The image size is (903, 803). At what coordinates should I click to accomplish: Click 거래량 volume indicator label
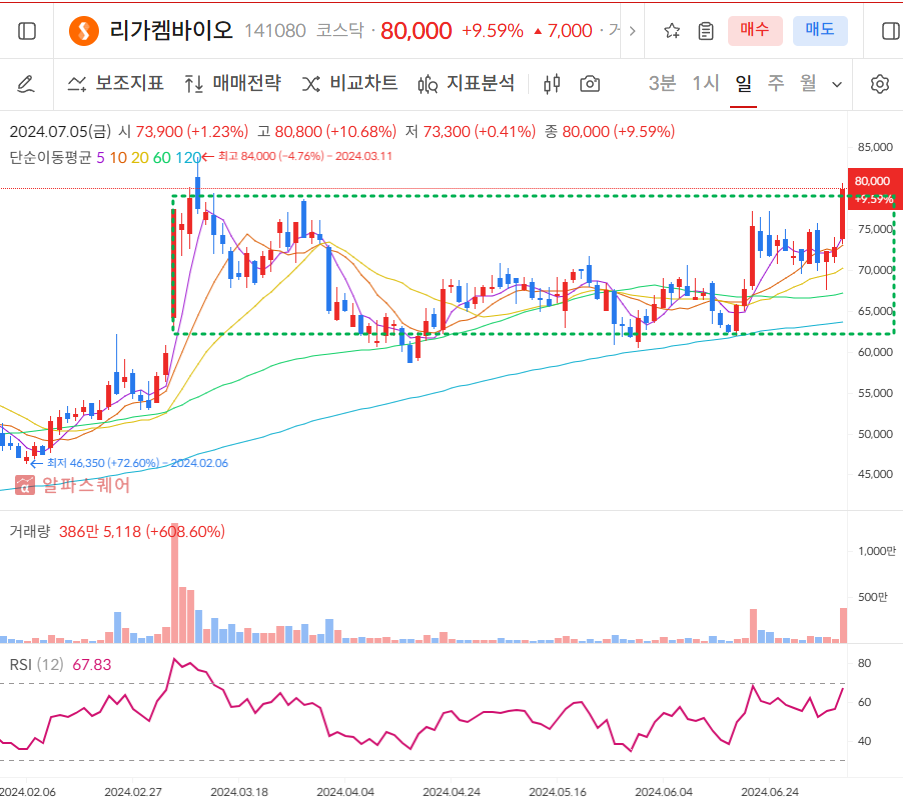tap(30, 531)
